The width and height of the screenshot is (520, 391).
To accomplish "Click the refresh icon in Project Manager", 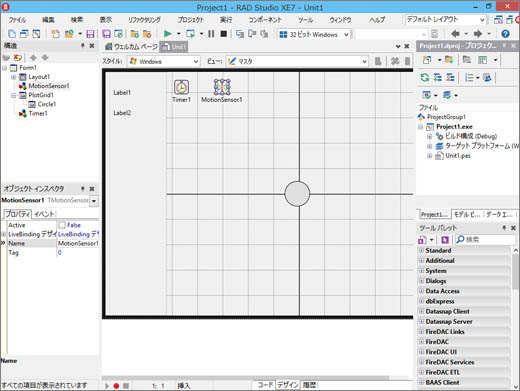I will (x=425, y=78).
